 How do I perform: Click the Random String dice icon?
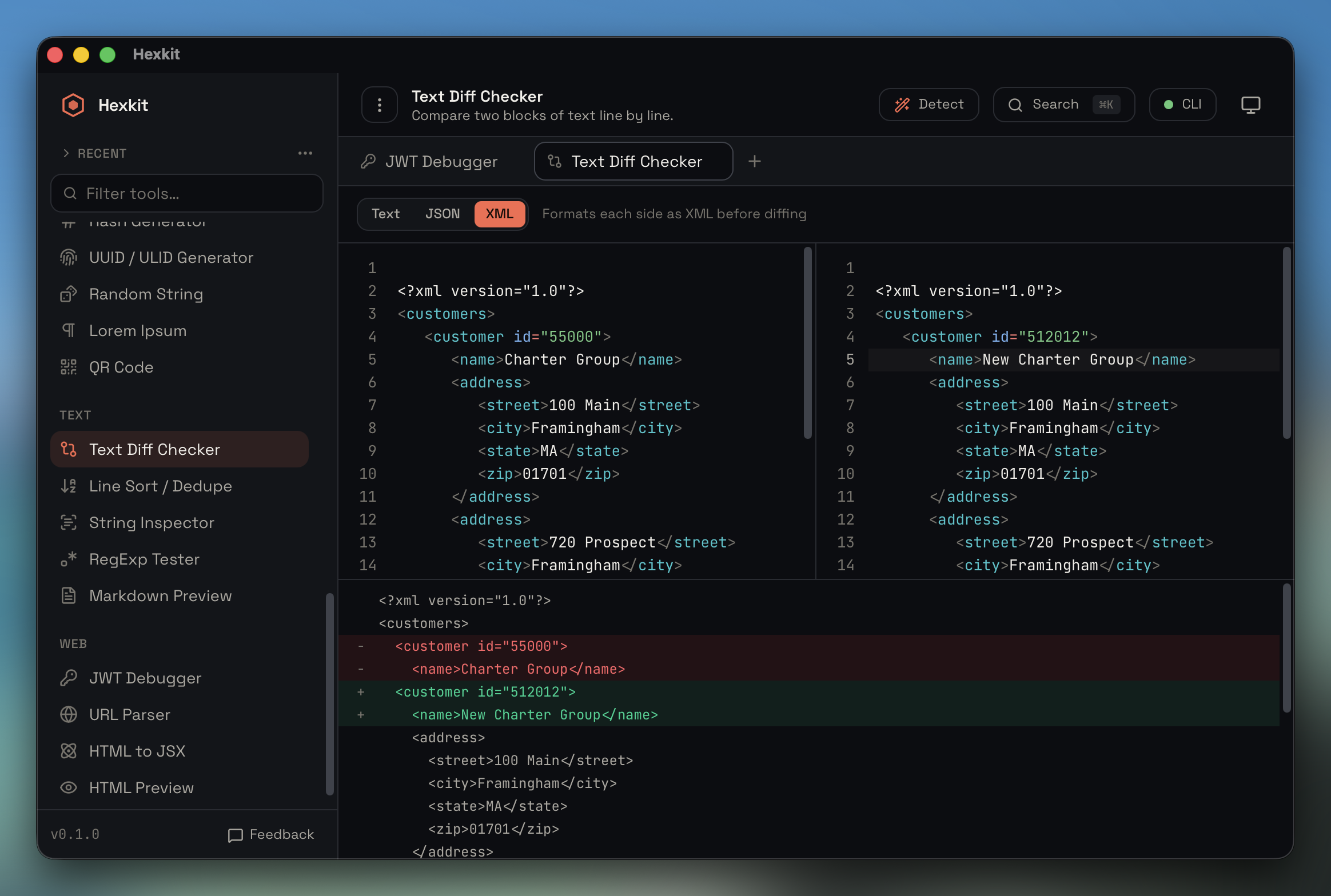(69, 294)
